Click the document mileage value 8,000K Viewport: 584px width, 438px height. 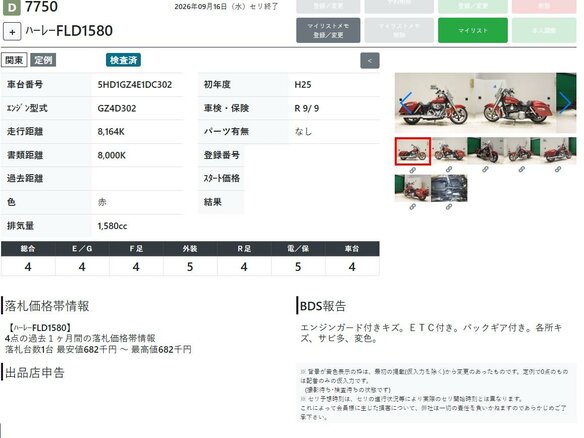(x=111, y=155)
